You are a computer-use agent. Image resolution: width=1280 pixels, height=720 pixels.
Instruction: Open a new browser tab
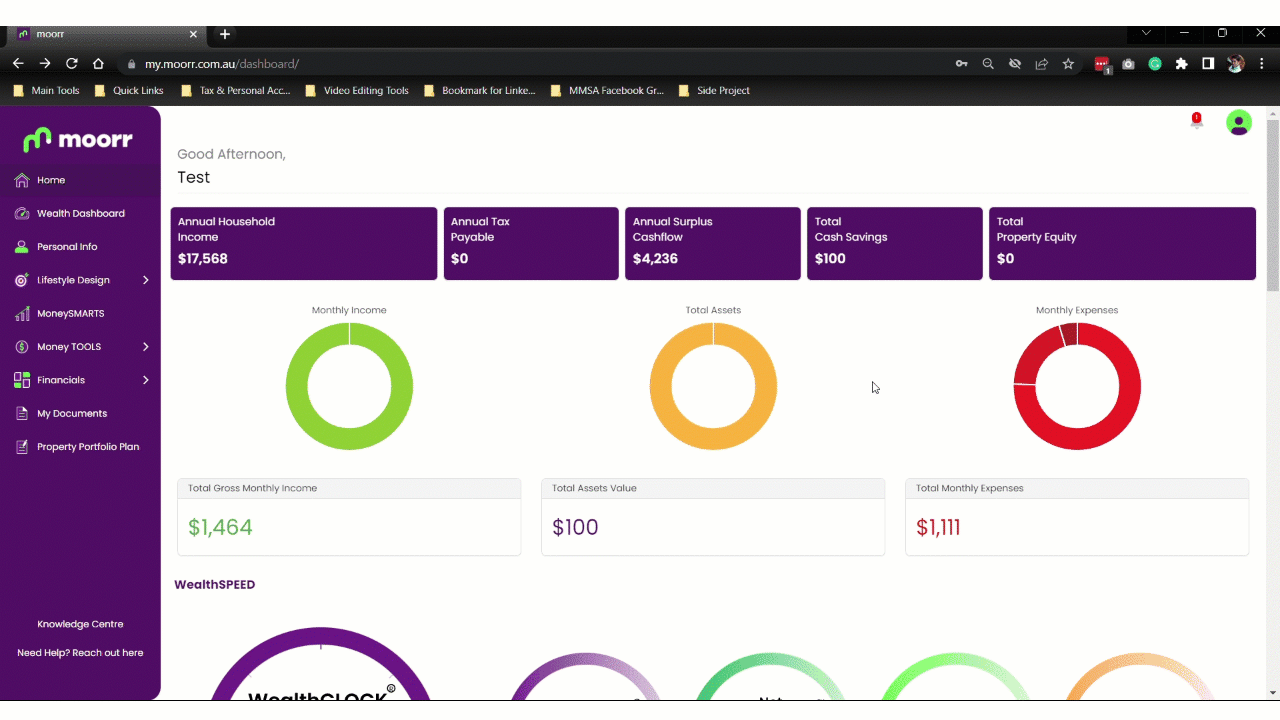point(225,34)
